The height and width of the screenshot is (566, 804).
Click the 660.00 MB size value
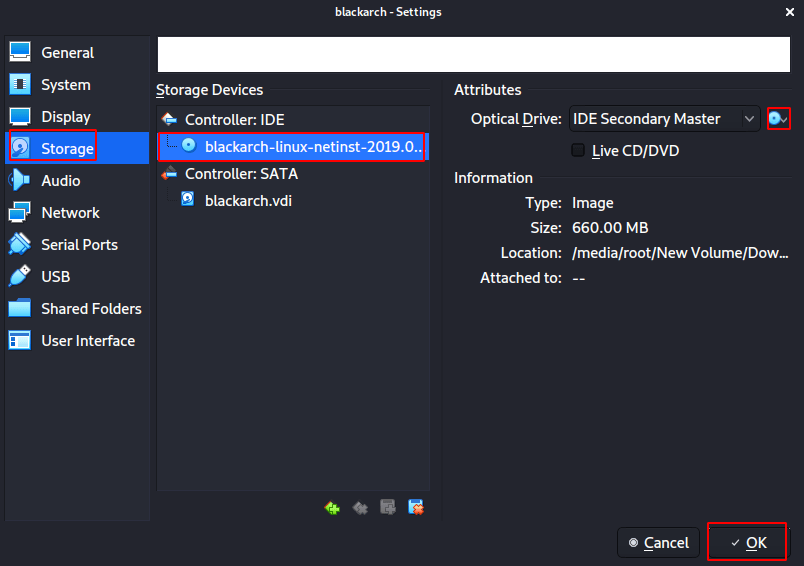[x=610, y=228]
